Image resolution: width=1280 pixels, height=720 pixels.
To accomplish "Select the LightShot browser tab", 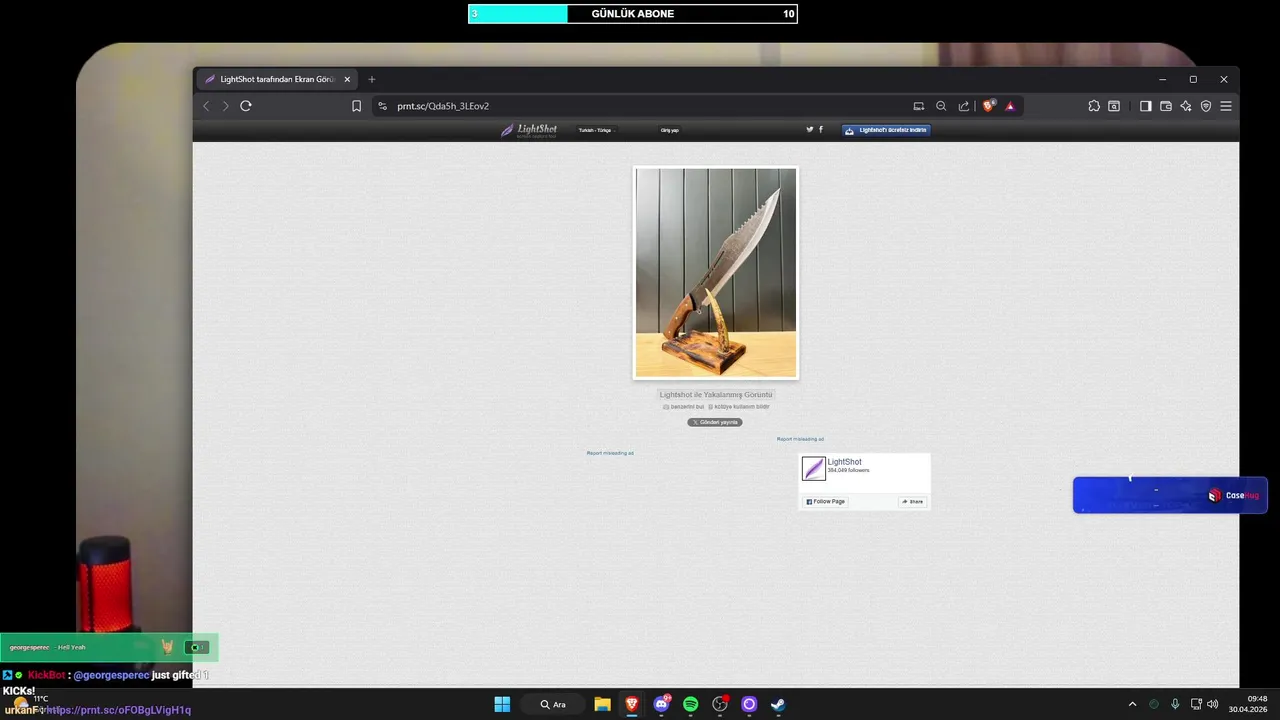I will pyautogui.click(x=277, y=79).
